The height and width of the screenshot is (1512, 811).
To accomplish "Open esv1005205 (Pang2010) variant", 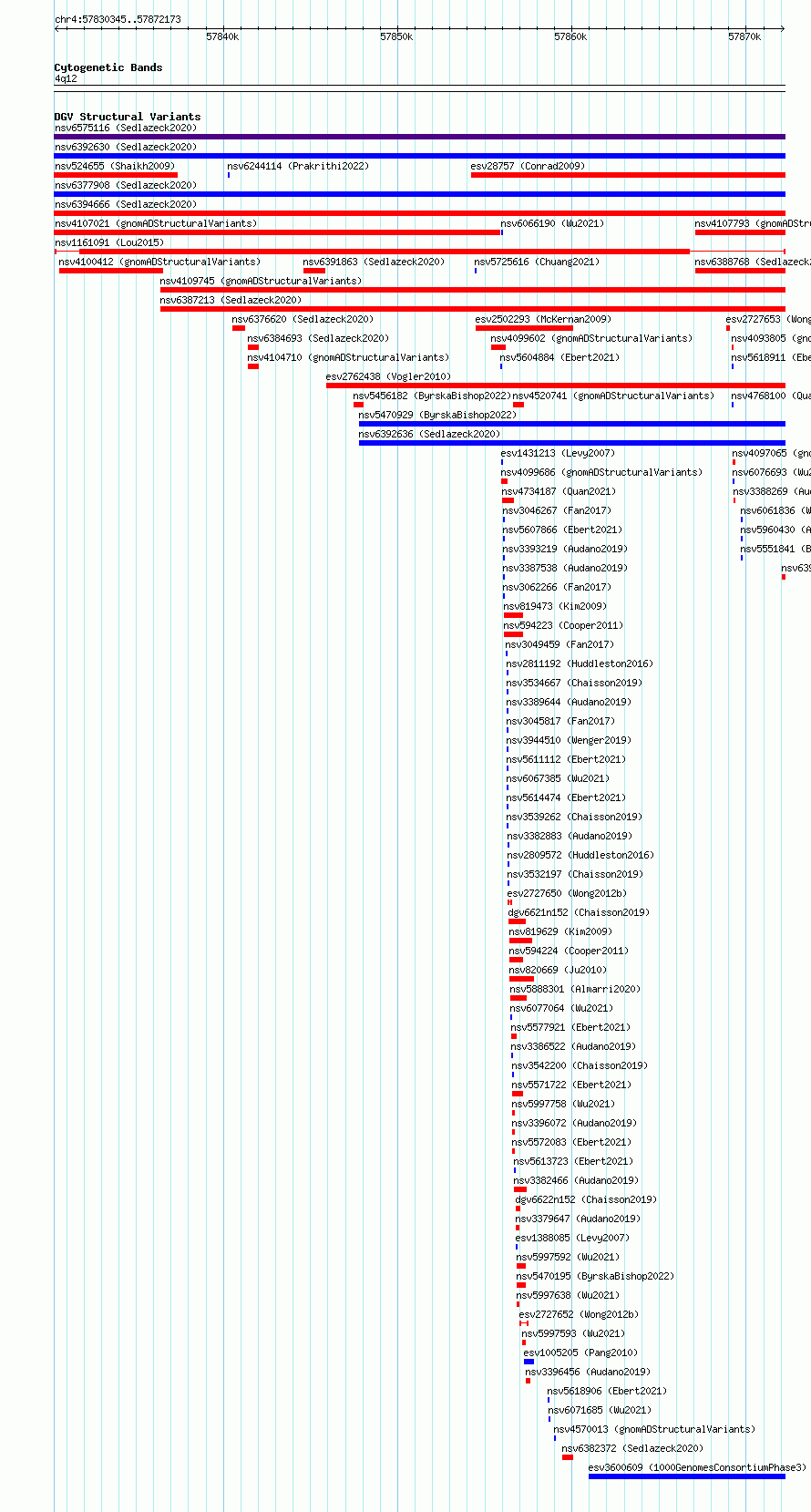I will [x=580, y=1353].
